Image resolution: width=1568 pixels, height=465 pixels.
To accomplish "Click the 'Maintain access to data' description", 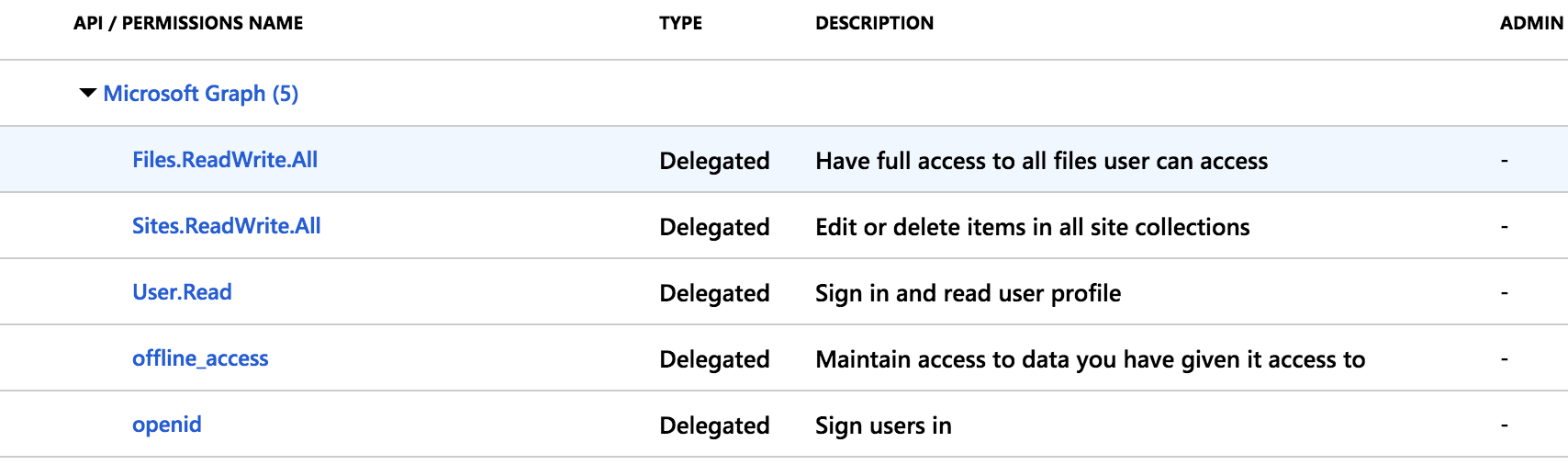I will (1090, 360).
